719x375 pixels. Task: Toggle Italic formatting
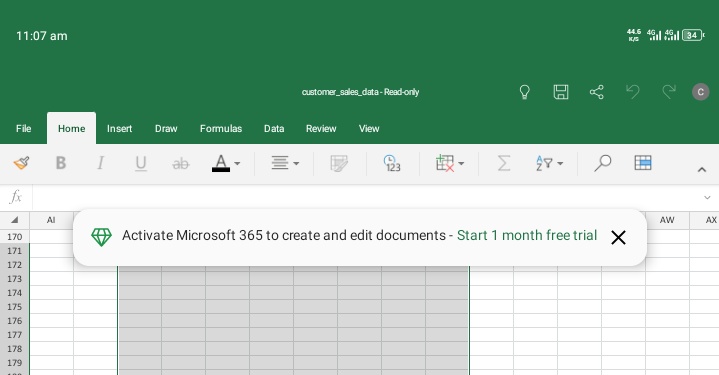[100, 163]
